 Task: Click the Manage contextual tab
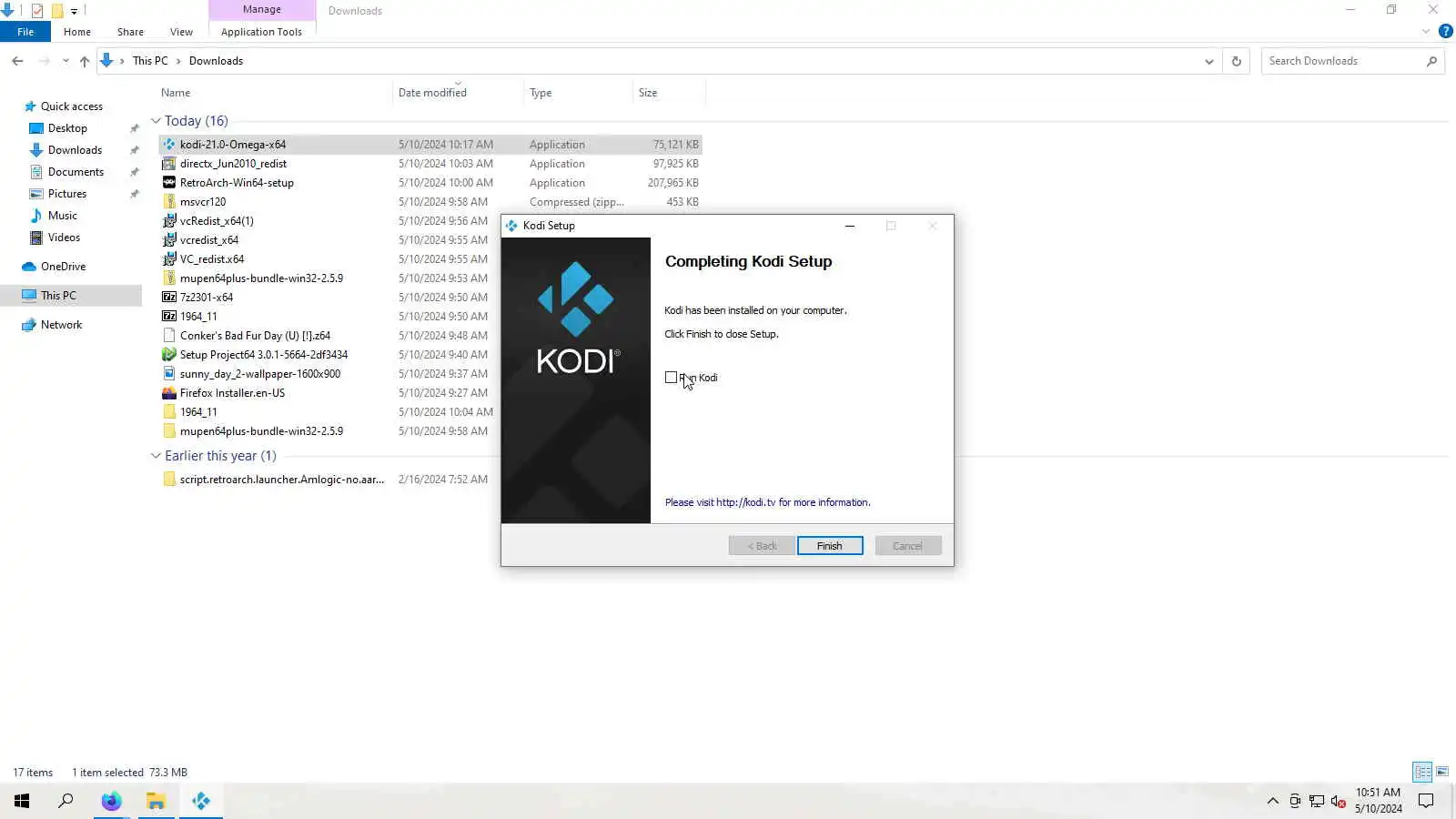pyautogui.click(x=262, y=10)
